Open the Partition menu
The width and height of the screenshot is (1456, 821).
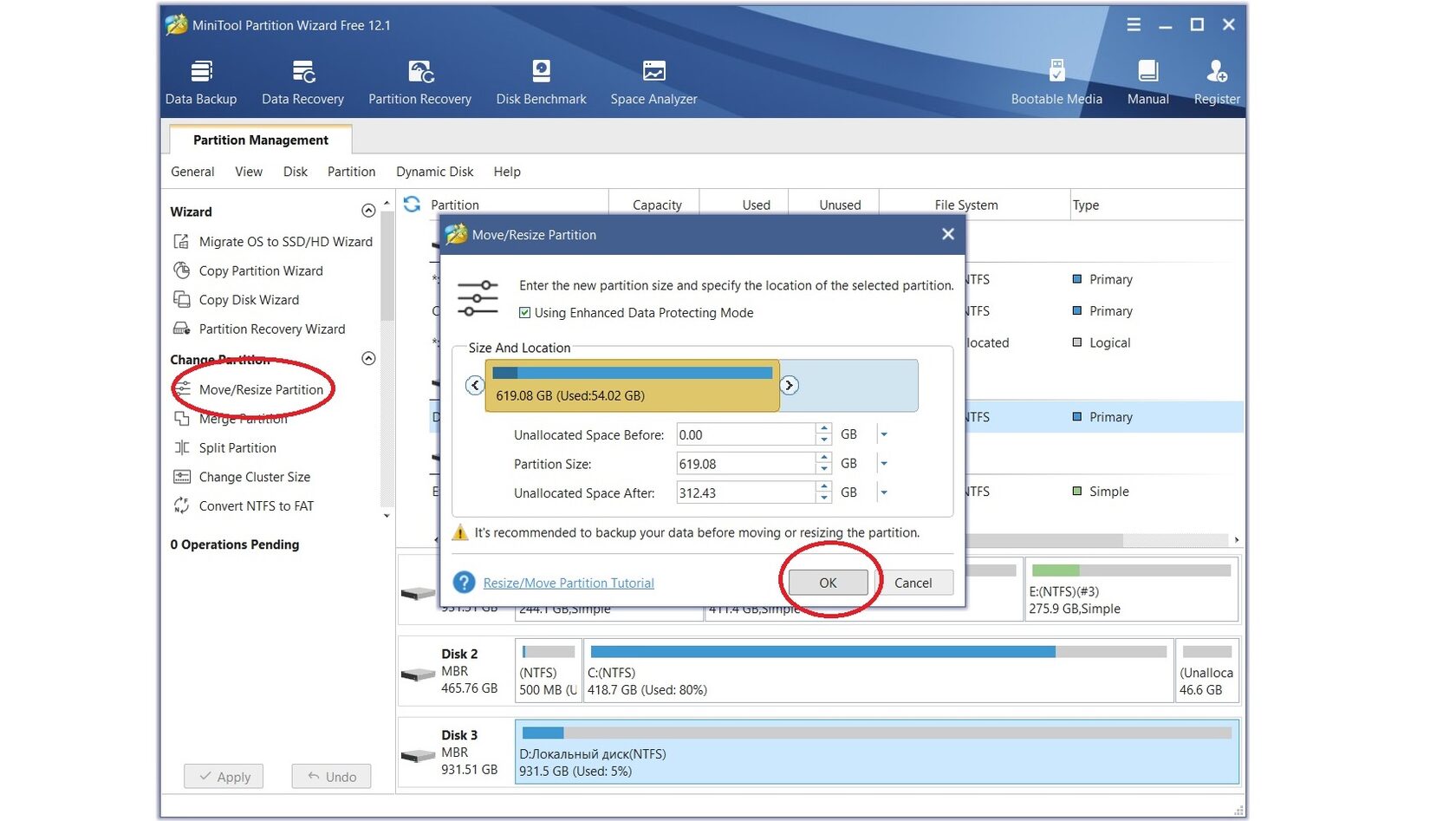(351, 172)
